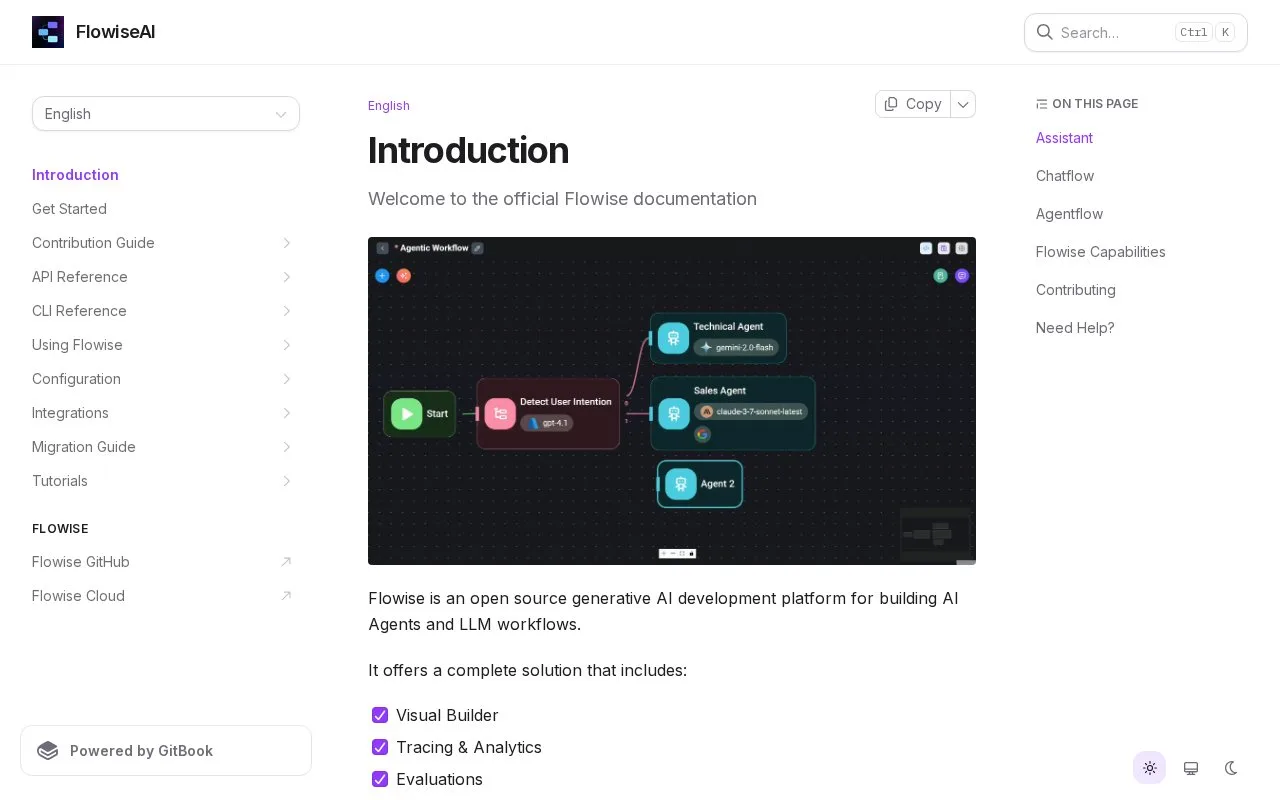Click the Copy button
The height and width of the screenshot is (800, 1280).
(913, 104)
